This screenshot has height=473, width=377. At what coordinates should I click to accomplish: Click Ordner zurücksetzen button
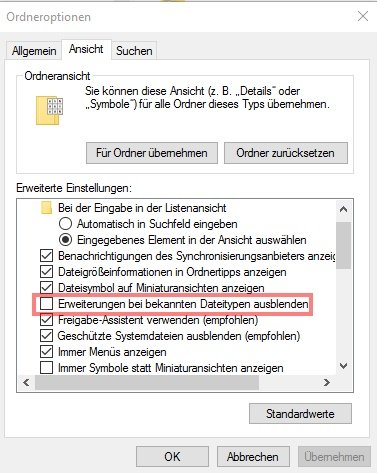(x=286, y=153)
